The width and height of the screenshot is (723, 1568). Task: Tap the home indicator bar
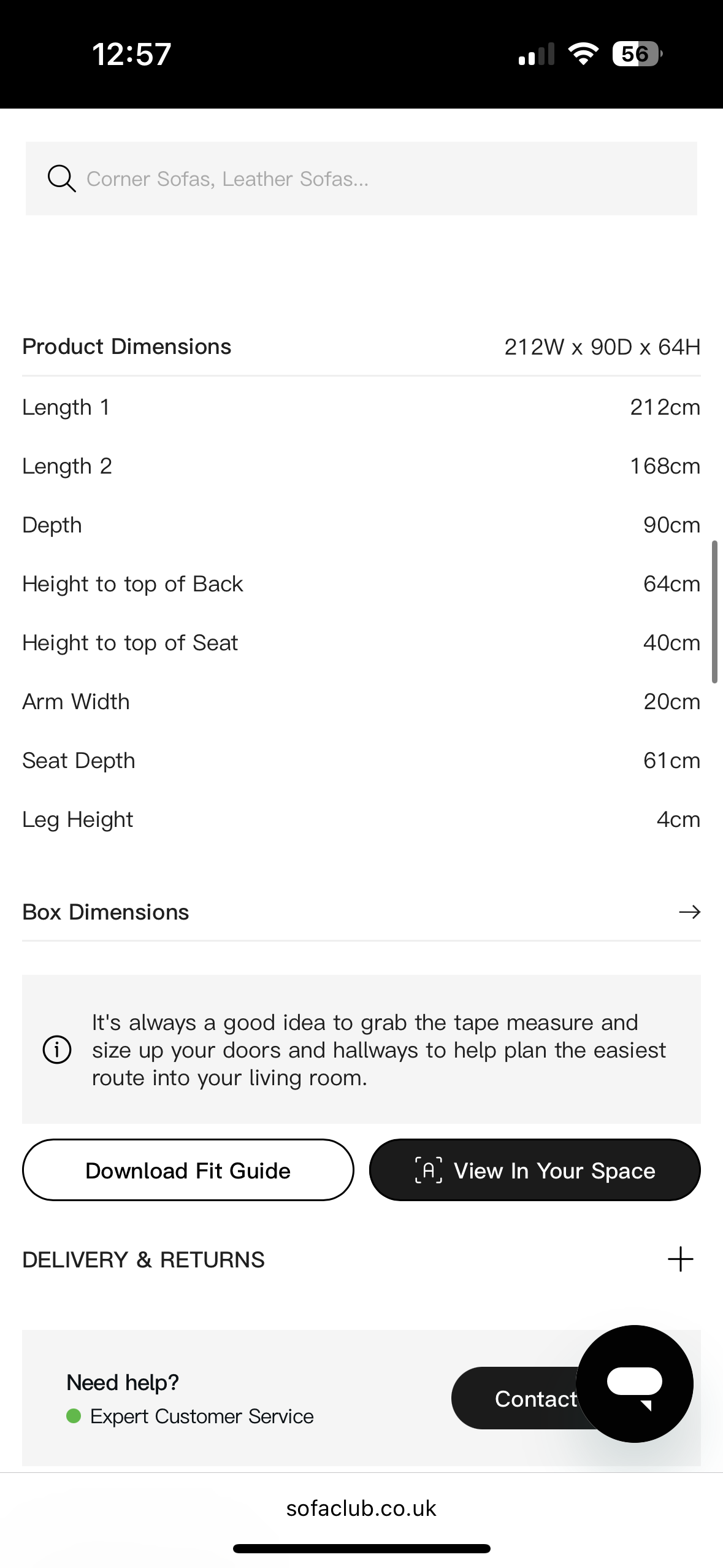coord(361,1548)
